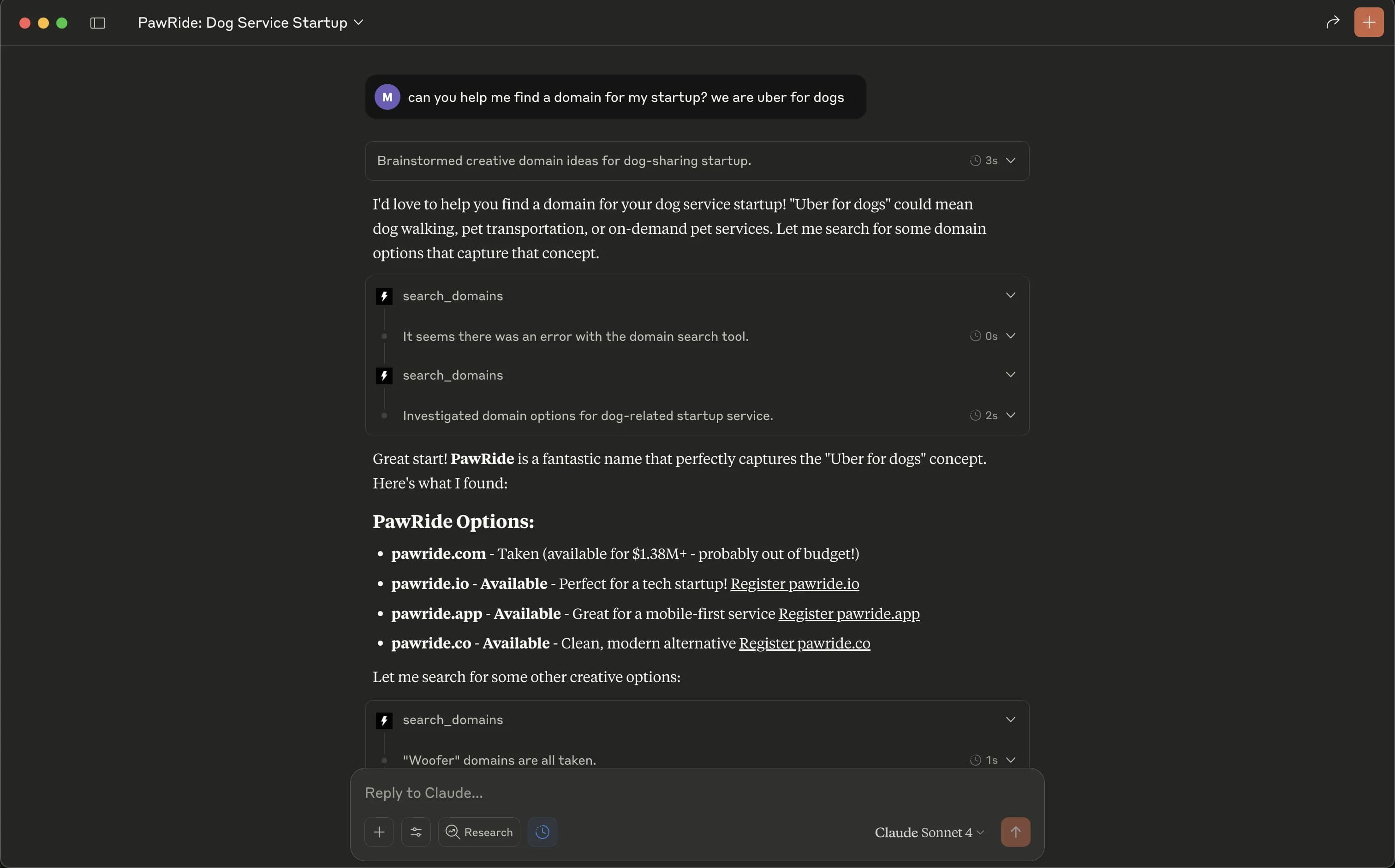Expand the third search_domains tool call chevron

(1010, 720)
